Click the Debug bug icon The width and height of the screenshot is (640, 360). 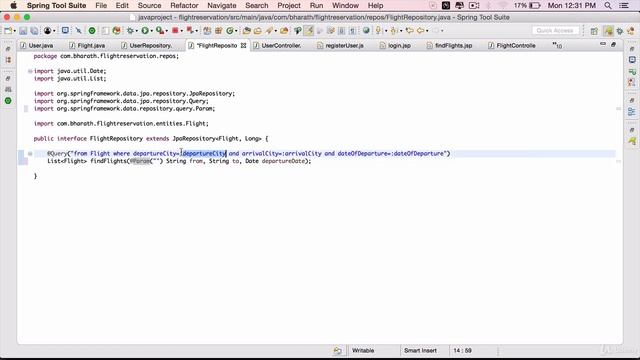click(130, 31)
